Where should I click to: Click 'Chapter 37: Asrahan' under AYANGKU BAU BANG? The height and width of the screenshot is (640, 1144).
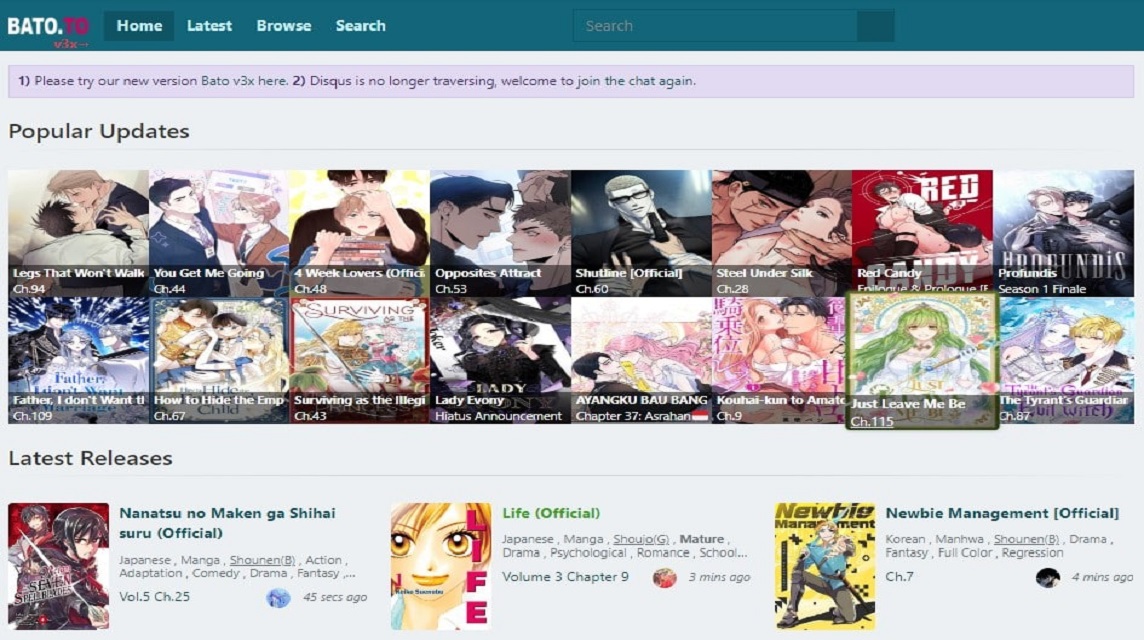point(633,416)
